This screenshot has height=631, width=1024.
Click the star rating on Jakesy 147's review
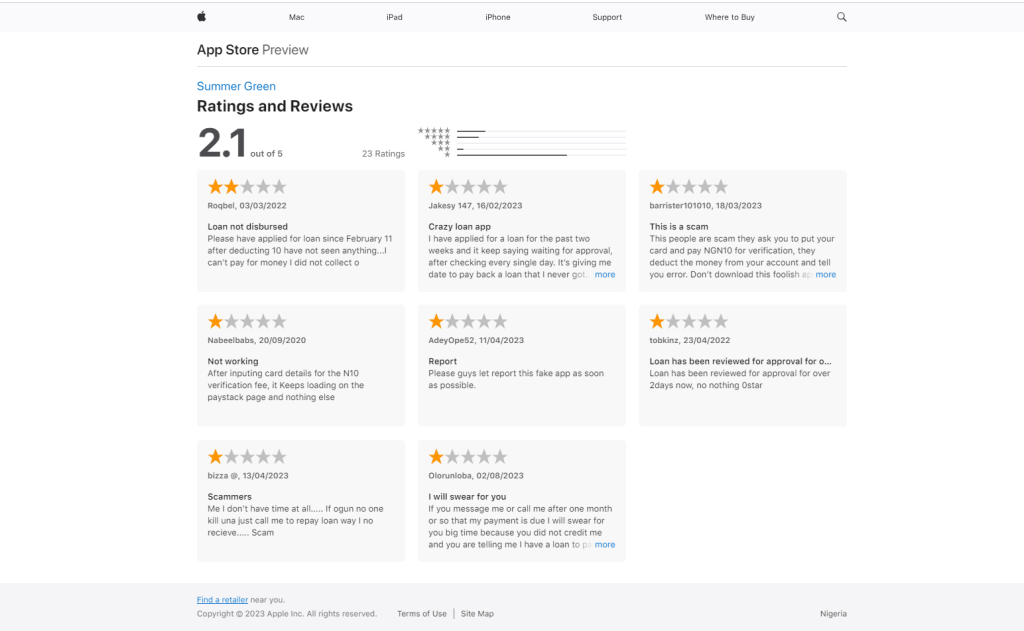(468, 187)
